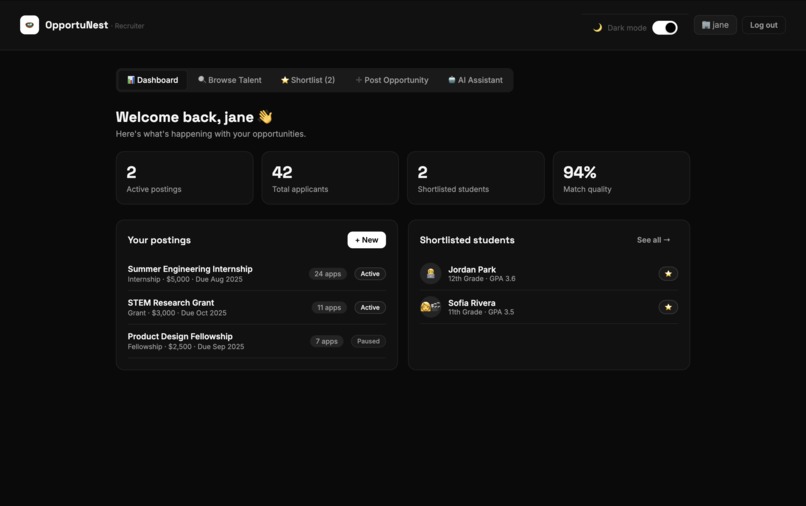Click the Paused status badge

click(x=368, y=341)
